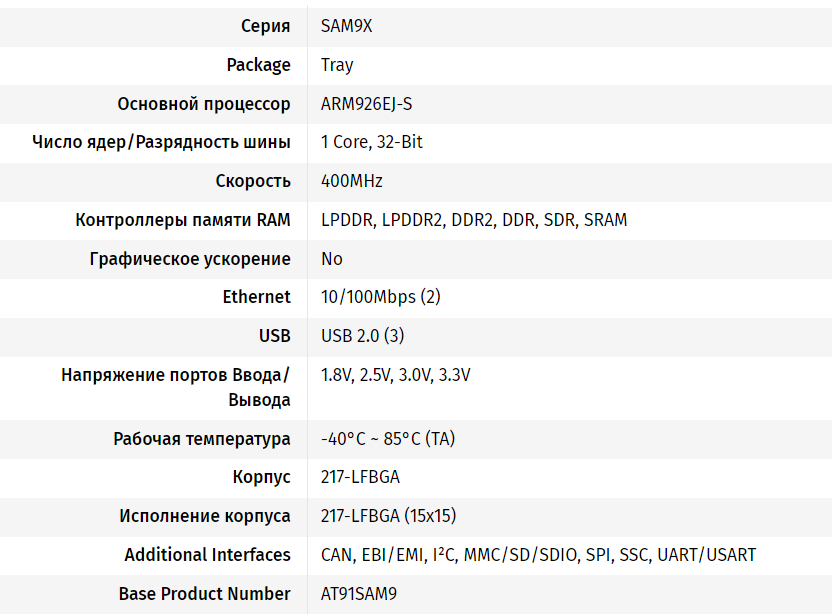832x614 pixels.
Task: Click the 'Серия' row label
Action: [x=266, y=26]
